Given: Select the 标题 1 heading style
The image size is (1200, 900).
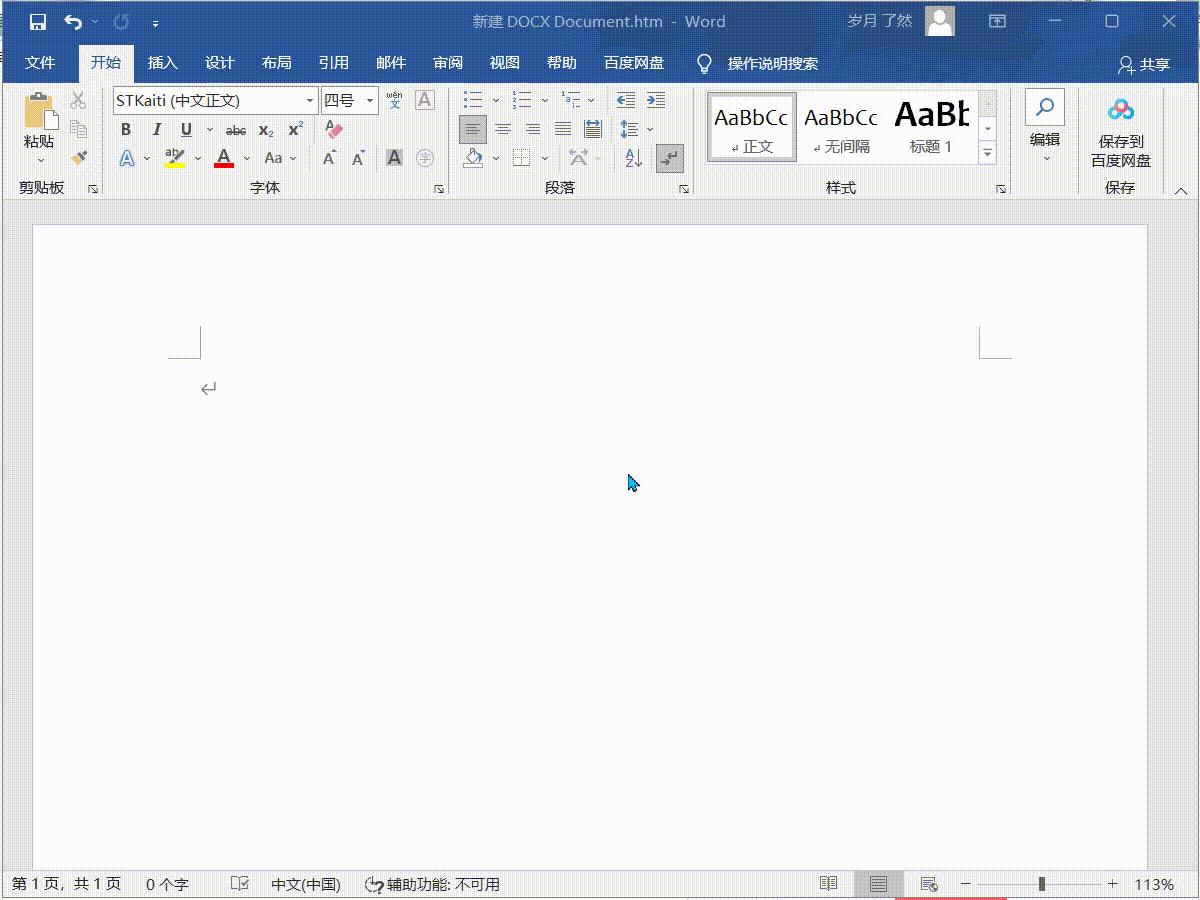Looking at the screenshot, I should pos(931,126).
